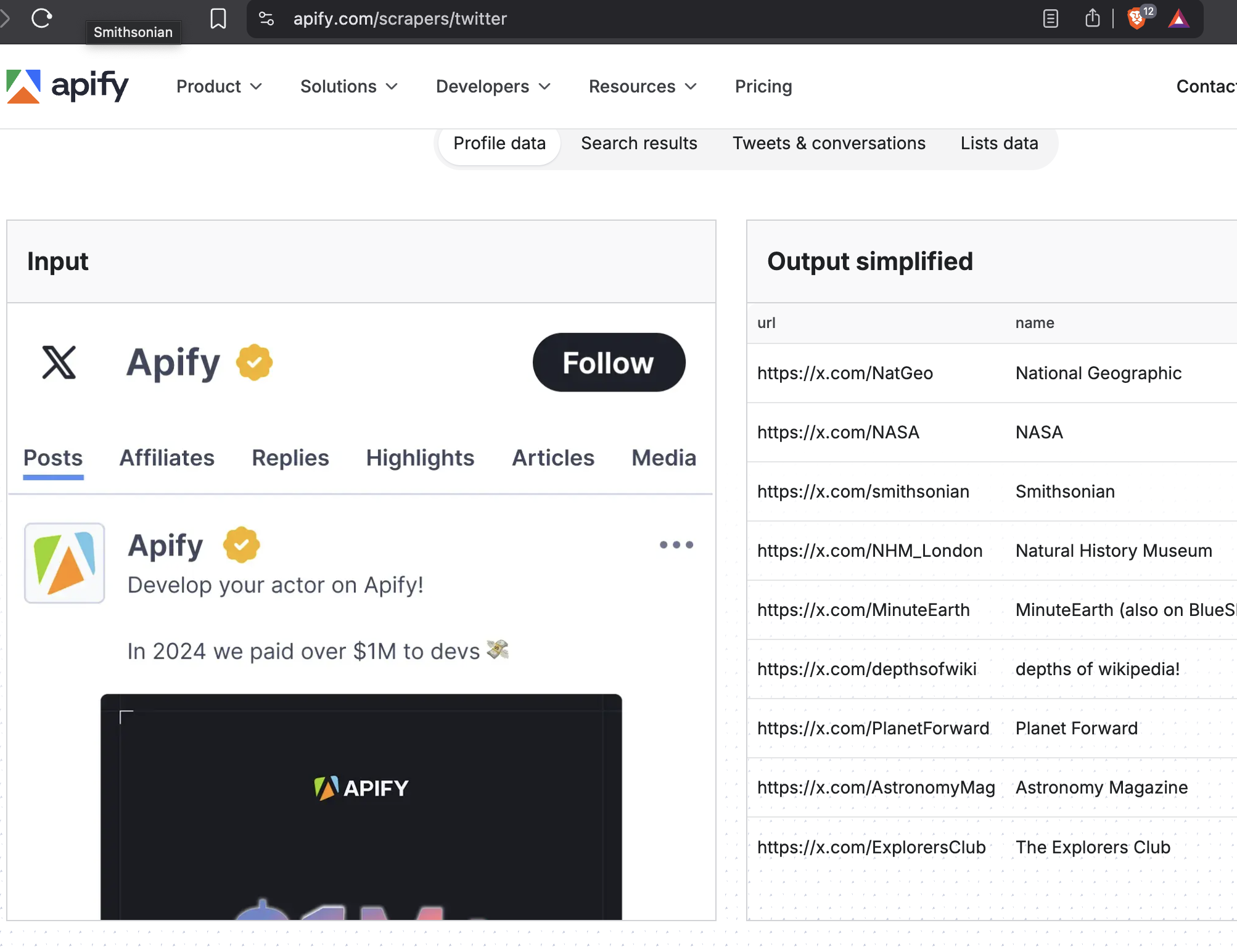The height and width of the screenshot is (952, 1237).
Task: Click the Natural History Museum name cell
Action: click(1114, 551)
